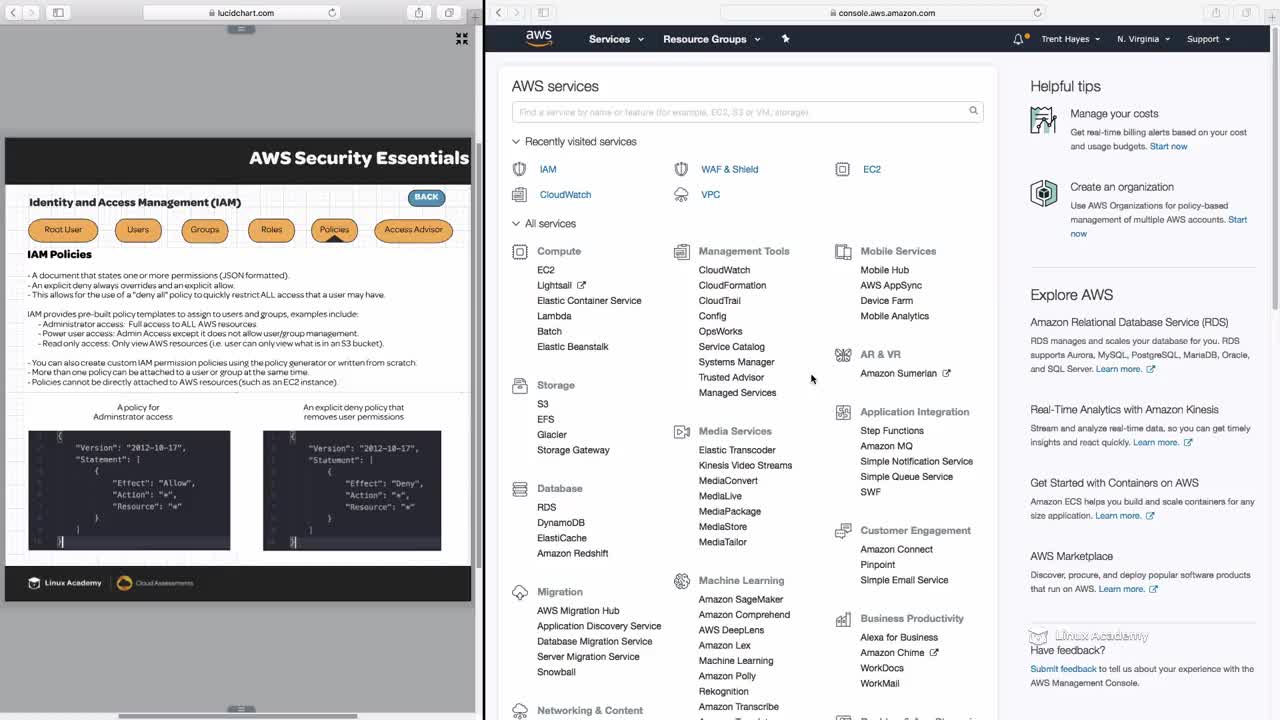This screenshot has height=720, width=1280.
Task: Go back in the AWS console browser window
Action: [499, 13]
